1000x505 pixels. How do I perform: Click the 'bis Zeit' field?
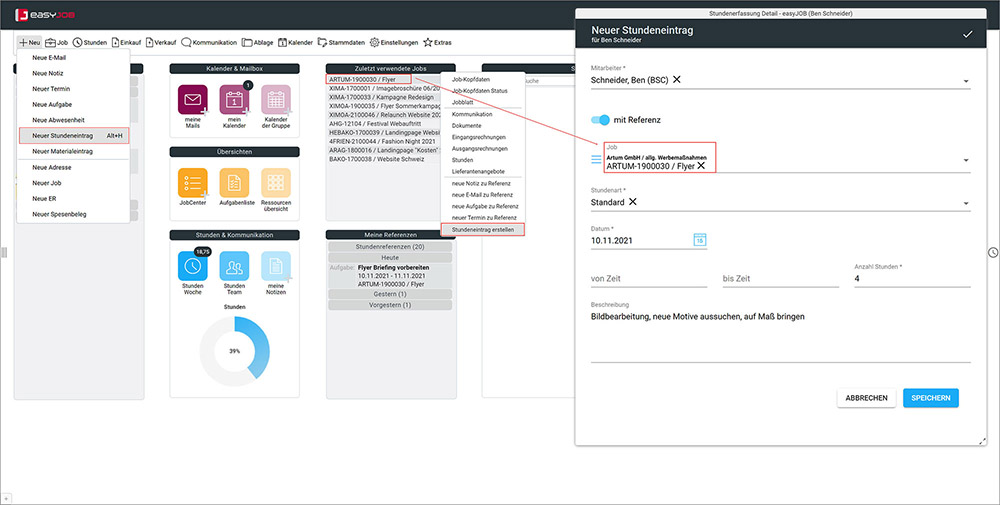[x=781, y=279]
